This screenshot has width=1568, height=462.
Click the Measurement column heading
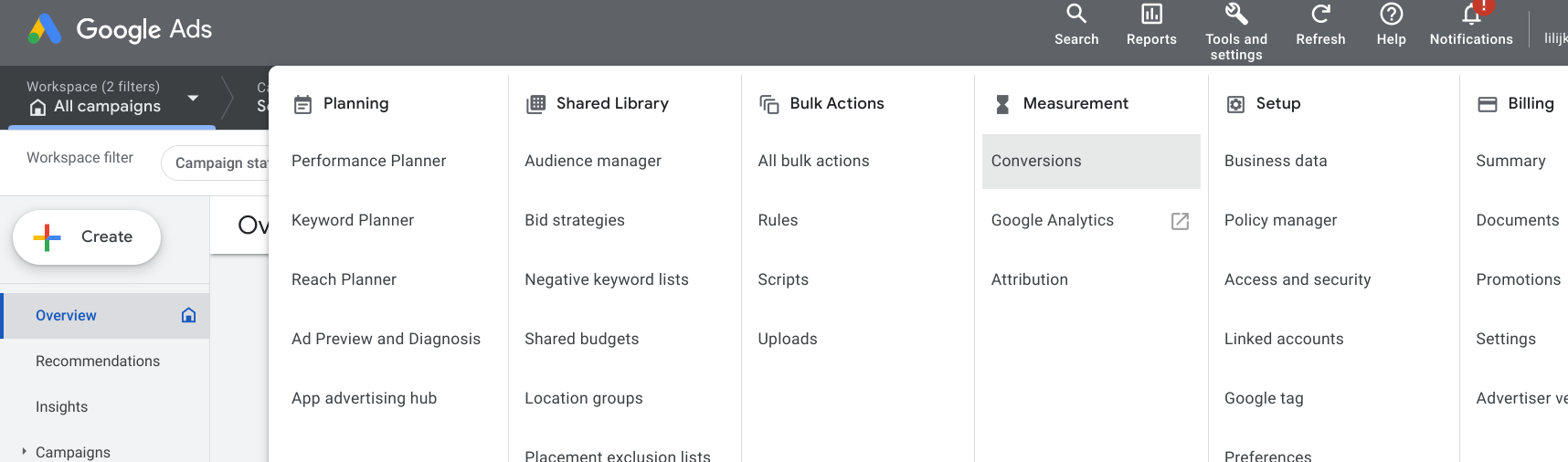pyautogui.click(x=1075, y=103)
